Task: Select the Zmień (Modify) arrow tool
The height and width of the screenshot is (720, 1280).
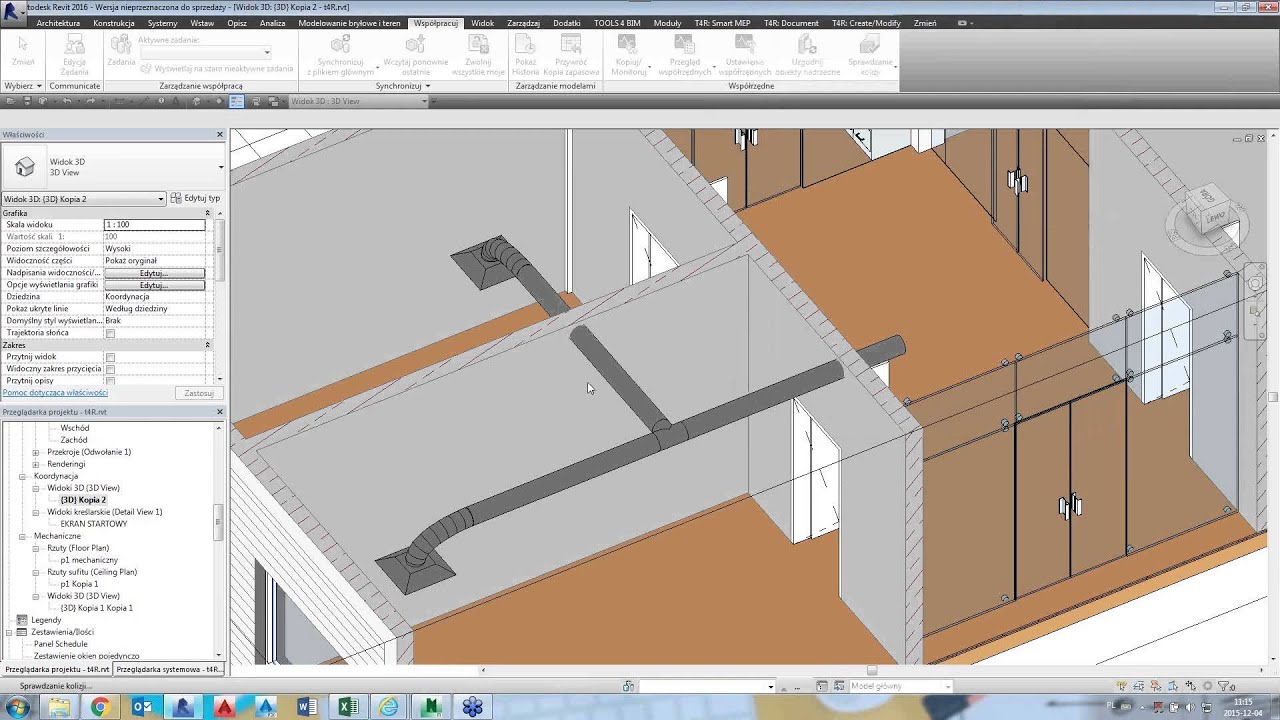Action: 23,53
